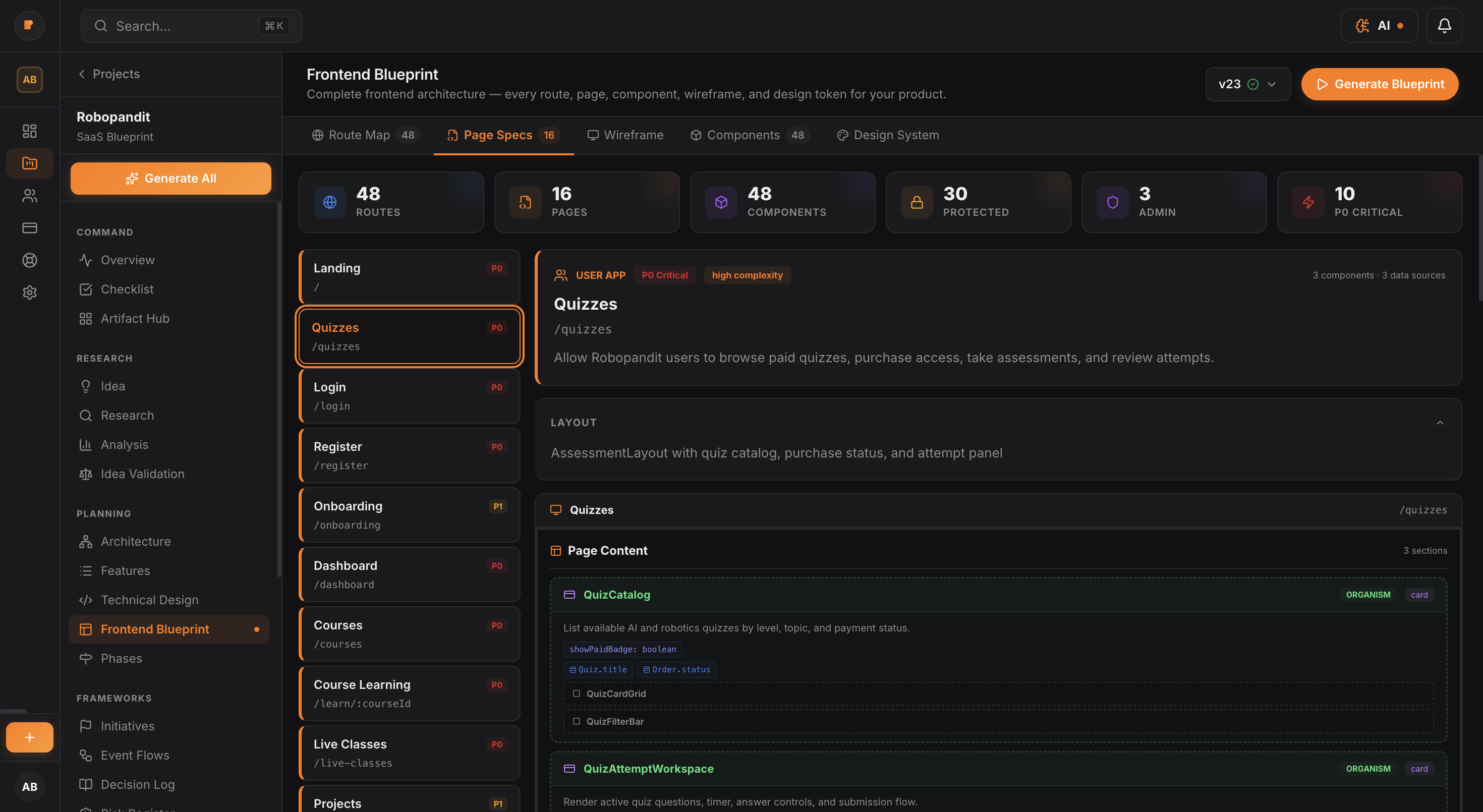
Task: Open the AI assistant button
Action: 1378,26
